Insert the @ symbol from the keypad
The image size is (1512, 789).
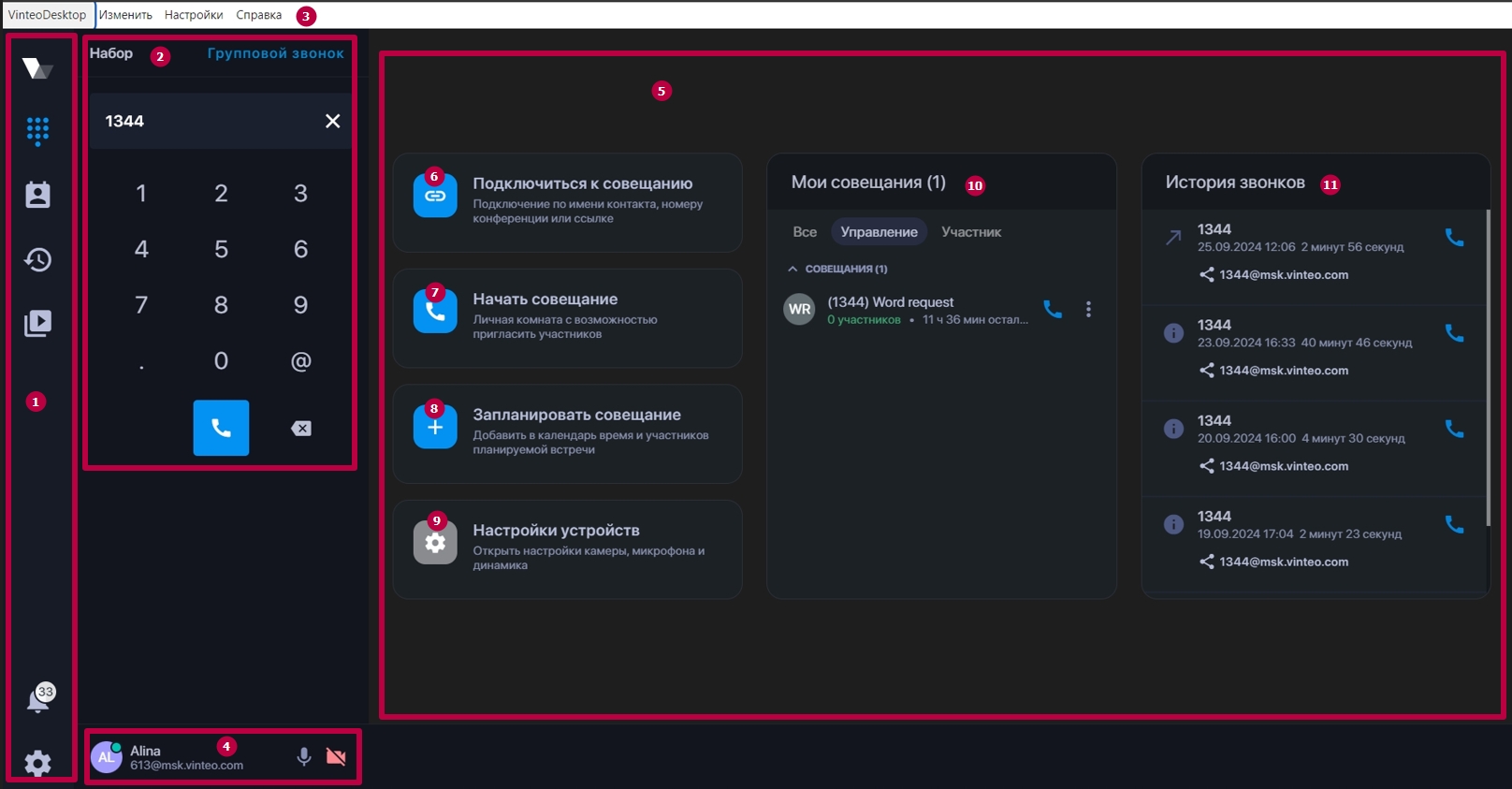pyautogui.click(x=300, y=361)
